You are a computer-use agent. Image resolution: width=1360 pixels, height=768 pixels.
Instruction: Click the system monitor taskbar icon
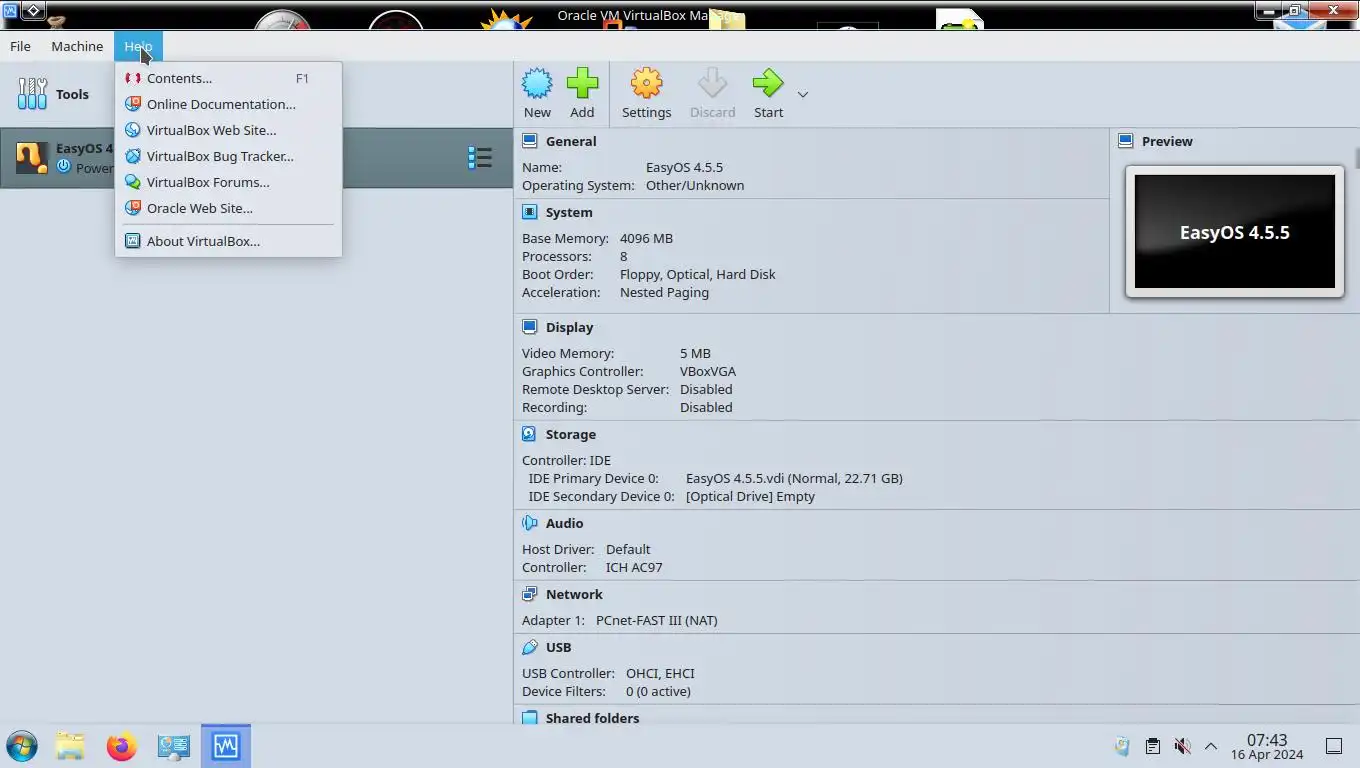(173, 746)
